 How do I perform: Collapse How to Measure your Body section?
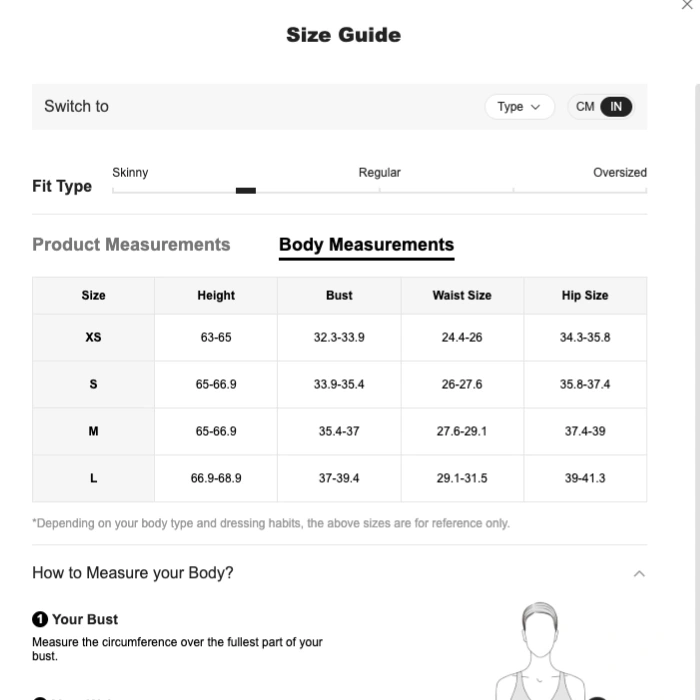(639, 574)
